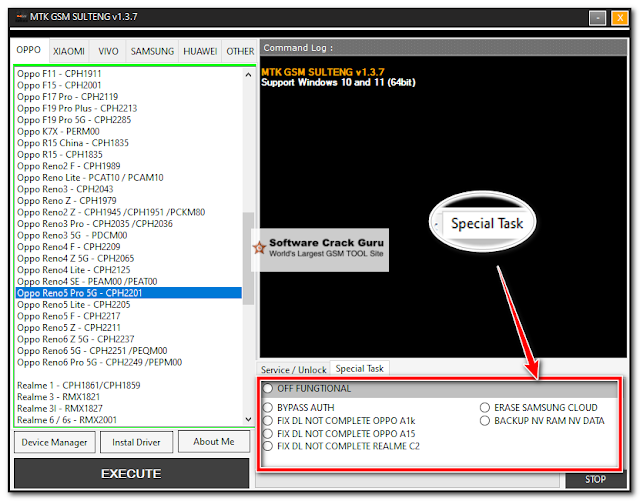The width and height of the screenshot is (640, 501).
Task: Select Oppo Reno5 Z - CPH2211
Action: [129, 327]
